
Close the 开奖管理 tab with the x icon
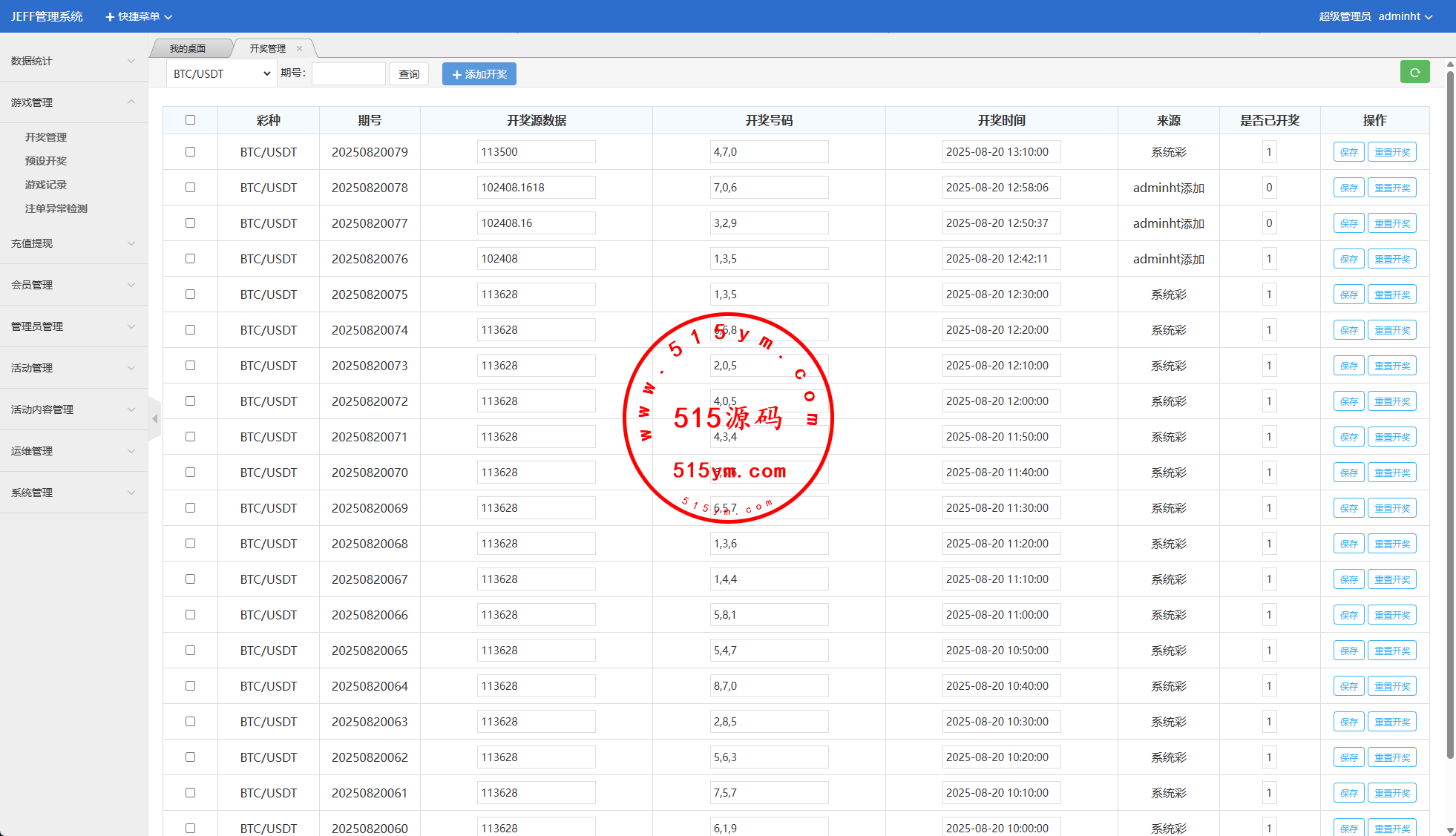pos(300,49)
